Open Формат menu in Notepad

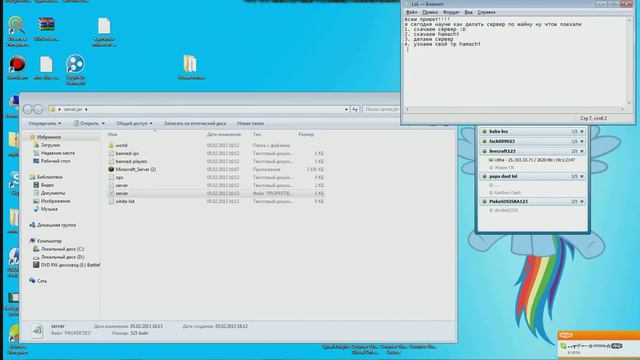click(x=451, y=12)
